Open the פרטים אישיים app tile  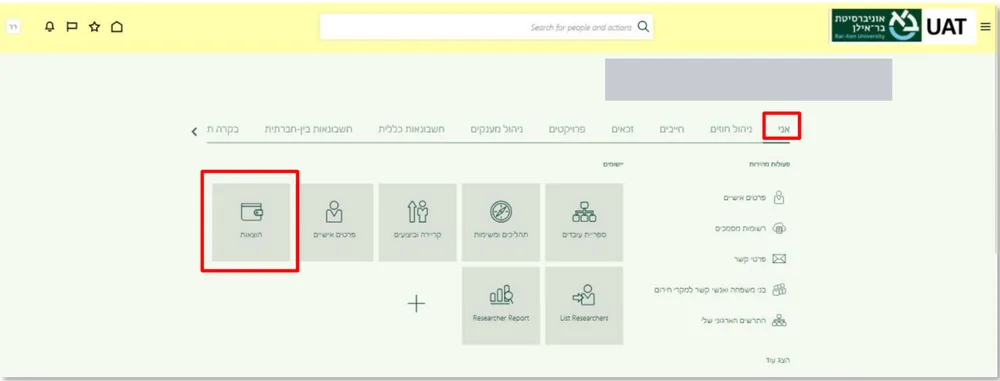point(334,222)
